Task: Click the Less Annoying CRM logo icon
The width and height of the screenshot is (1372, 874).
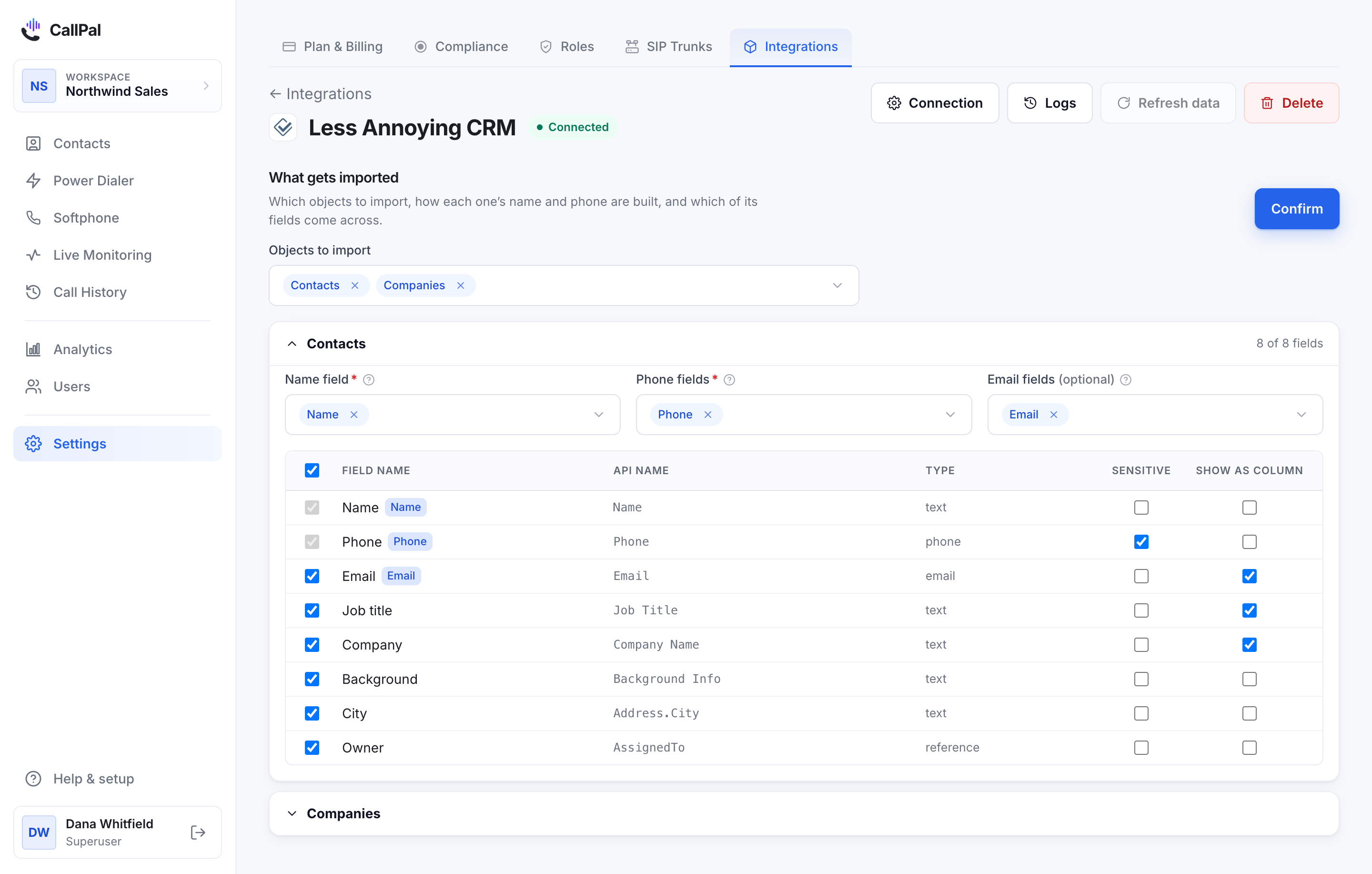Action: [x=283, y=128]
